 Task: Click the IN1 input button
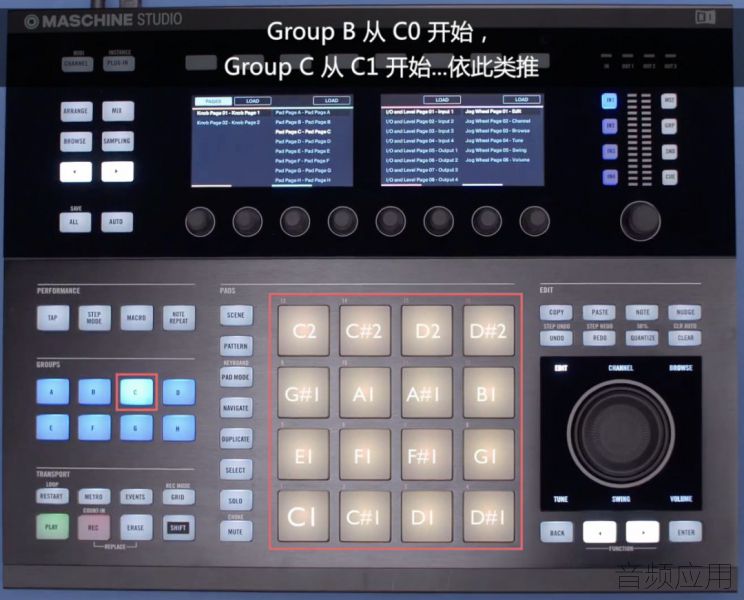click(x=610, y=101)
